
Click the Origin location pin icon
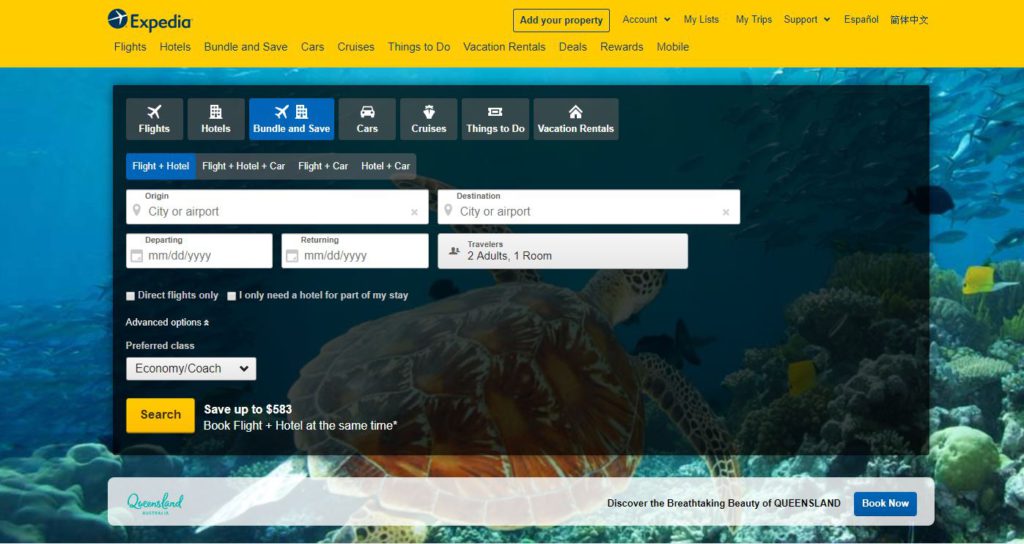[x=136, y=210]
